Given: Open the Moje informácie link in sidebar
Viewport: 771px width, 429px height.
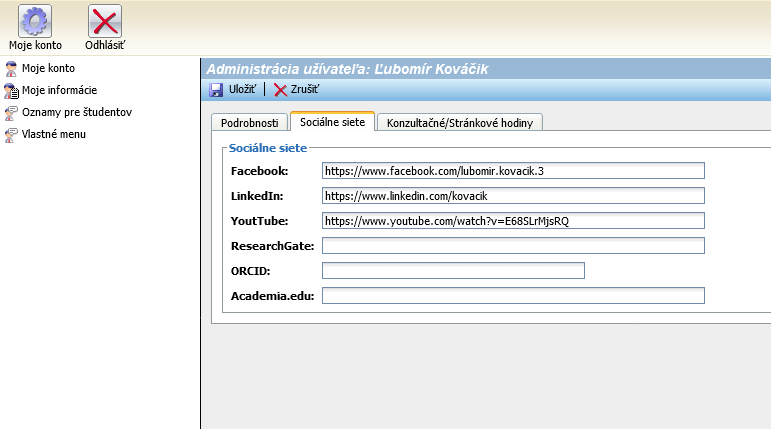Looking at the screenshot, I should tap(59, 90).
